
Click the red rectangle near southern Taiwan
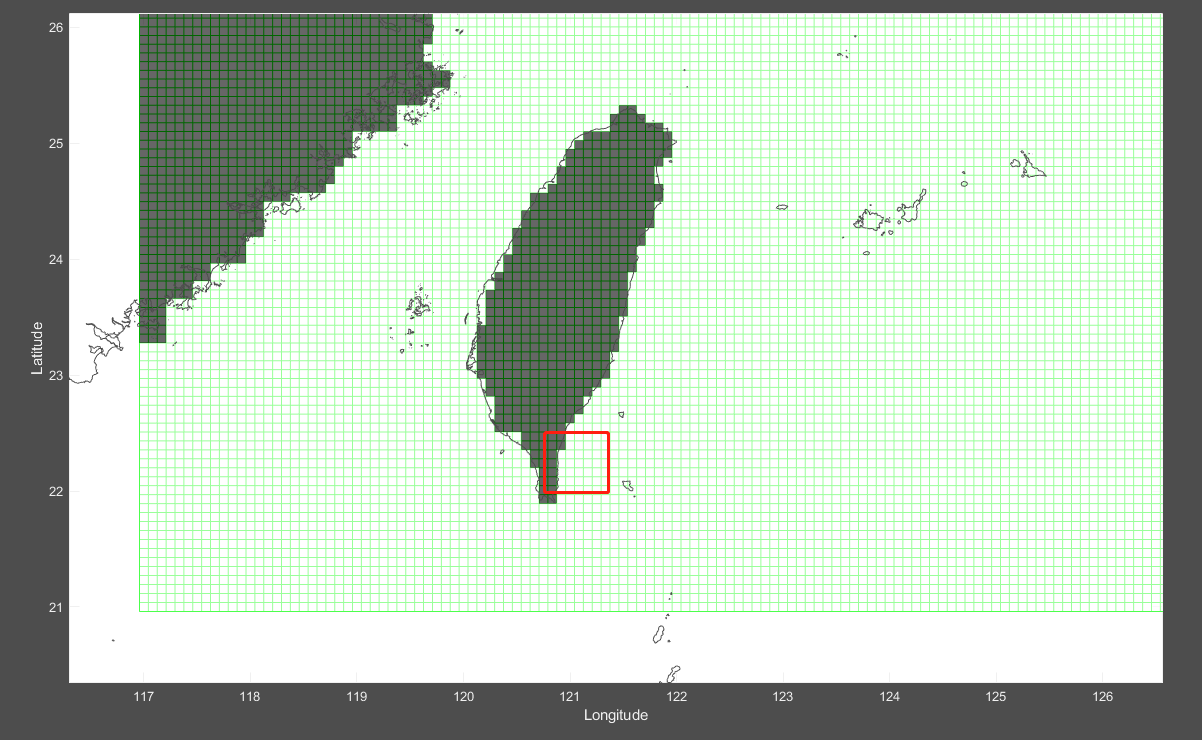577,460
